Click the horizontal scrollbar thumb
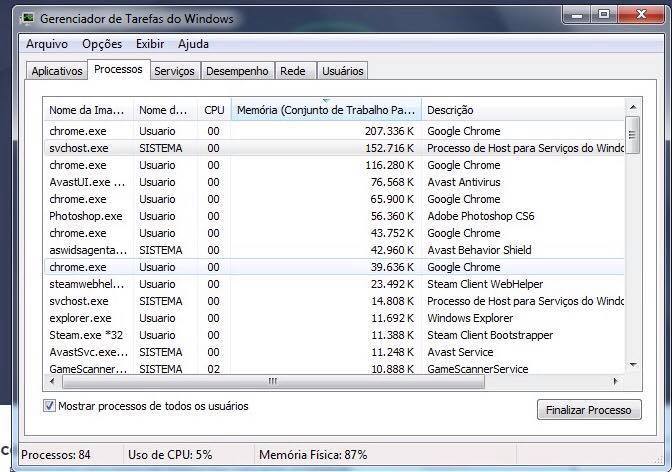The image size is (672, 472). (x=273, y=381)
